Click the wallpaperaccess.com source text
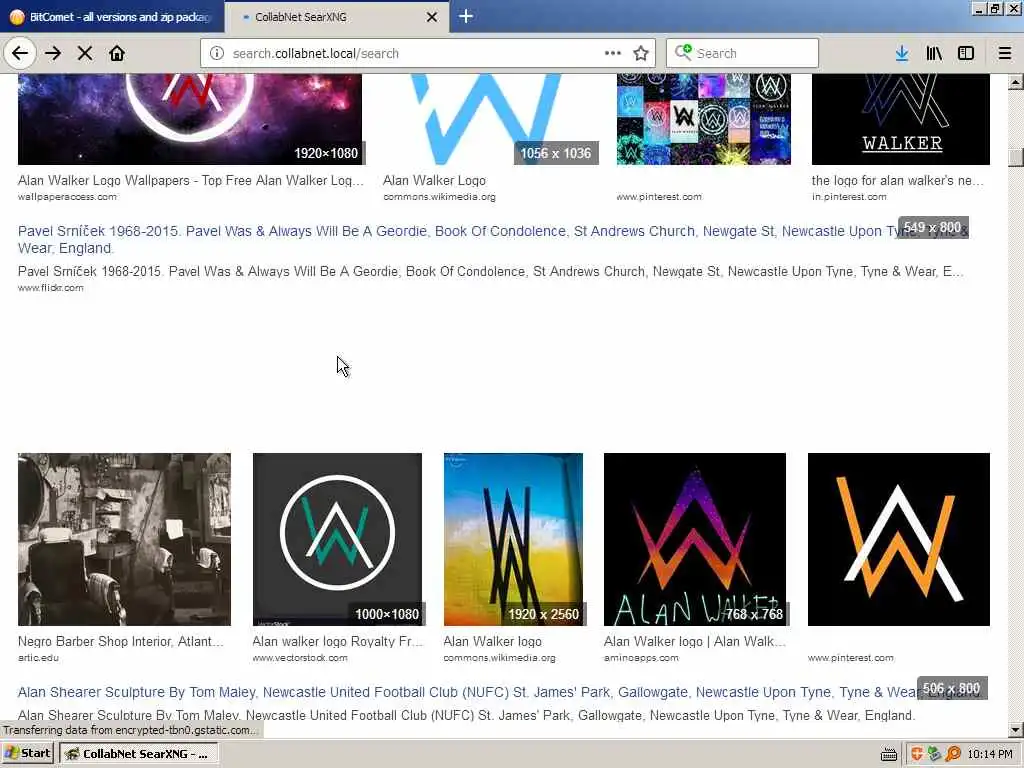 click(67, 197)
